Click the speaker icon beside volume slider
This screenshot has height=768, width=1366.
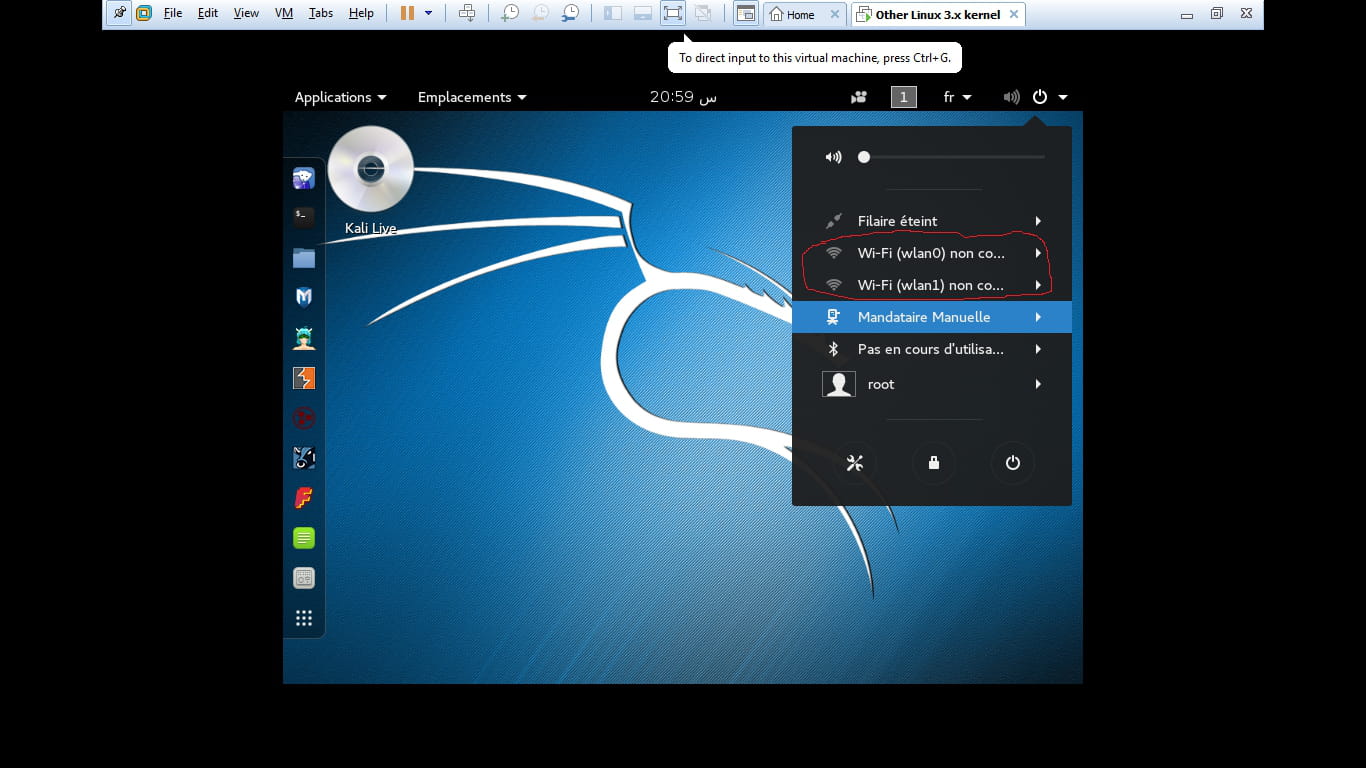click(833, 157)
